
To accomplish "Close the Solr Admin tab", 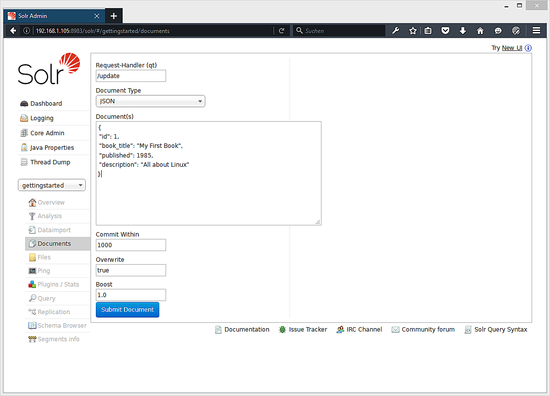I will pyautogui.click(x=97, y=16).
